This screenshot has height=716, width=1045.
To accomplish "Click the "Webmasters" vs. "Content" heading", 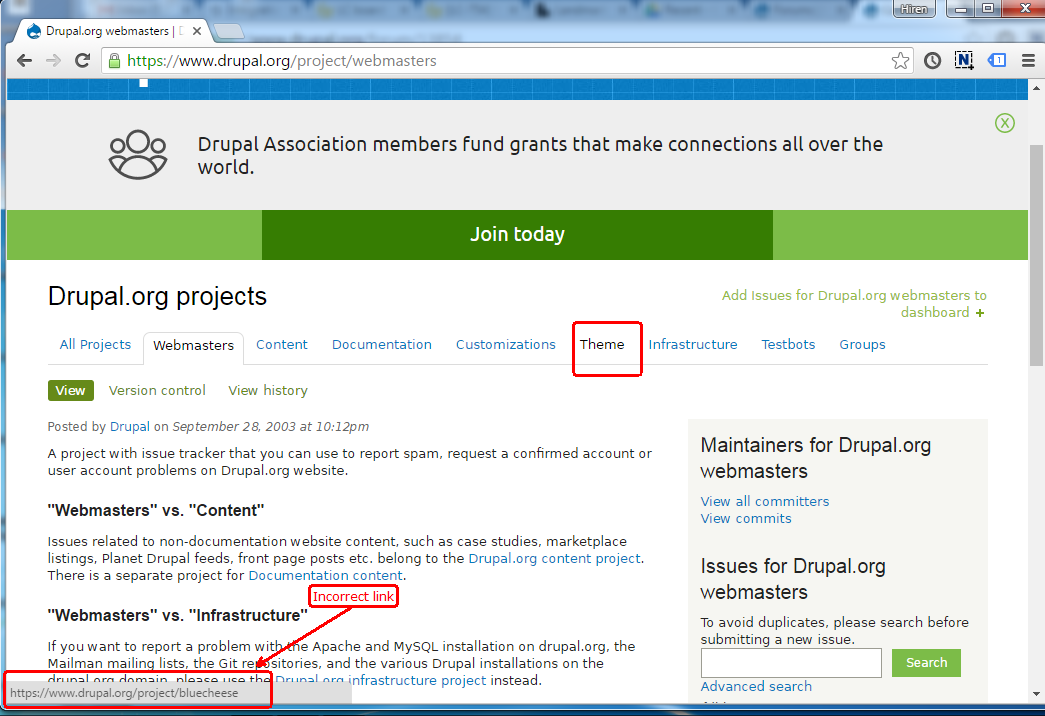I will tap(156, 511).
